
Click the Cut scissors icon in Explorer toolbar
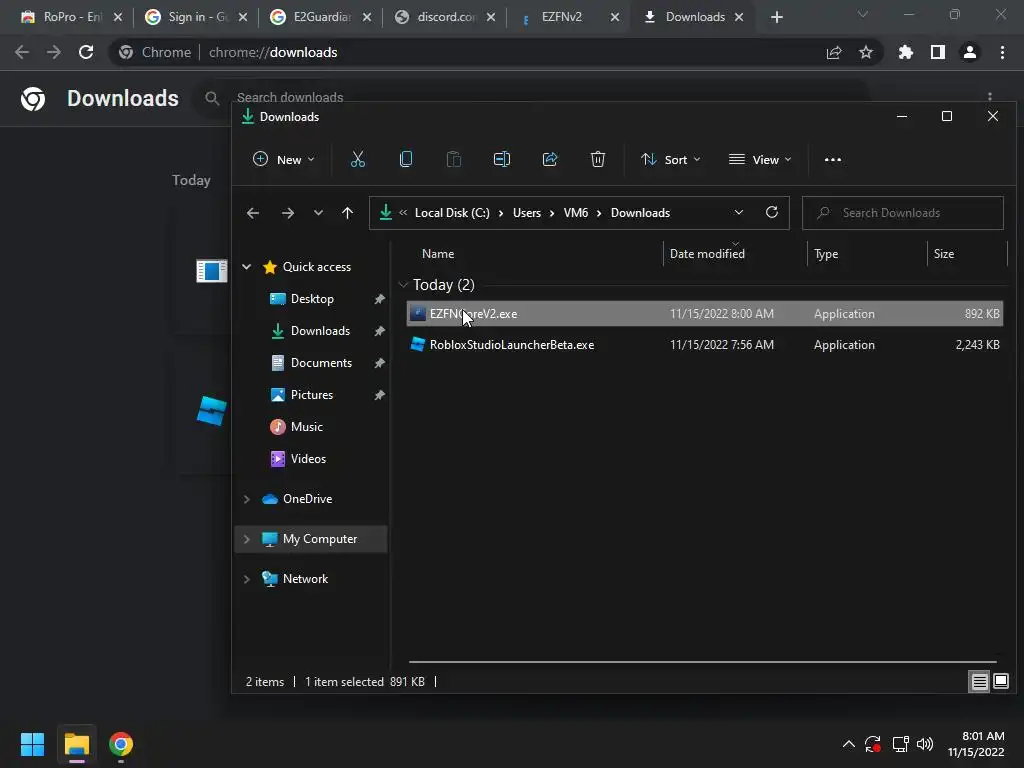click(x=357, y=159)
